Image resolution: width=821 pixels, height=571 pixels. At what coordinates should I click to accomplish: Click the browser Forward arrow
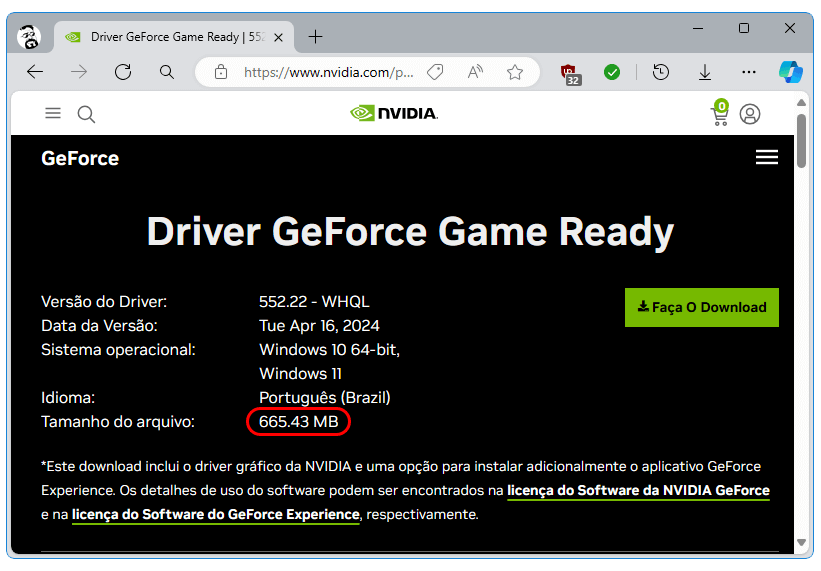click(79, 72)
